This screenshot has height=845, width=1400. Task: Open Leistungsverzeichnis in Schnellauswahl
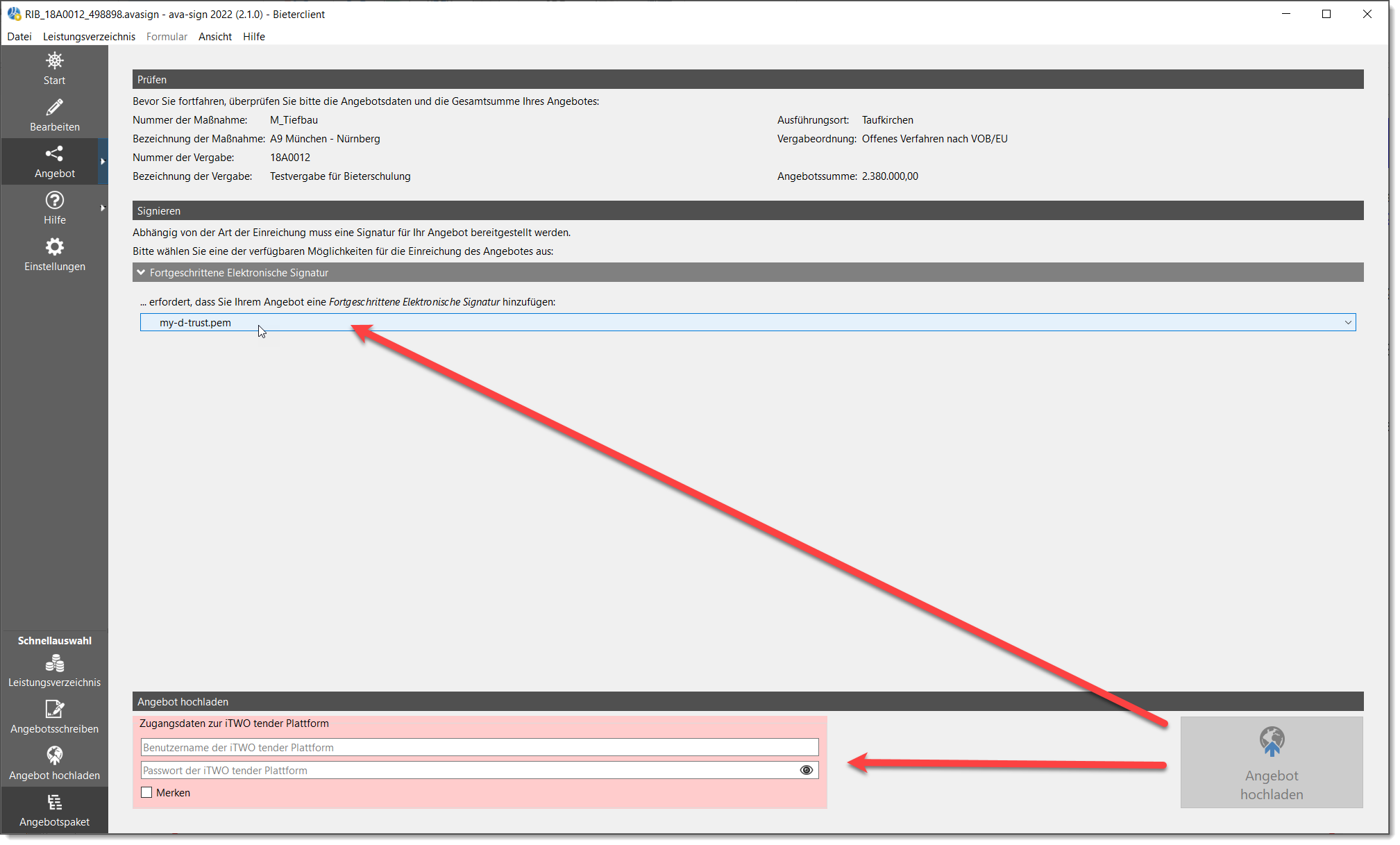(x=54, y=671)
